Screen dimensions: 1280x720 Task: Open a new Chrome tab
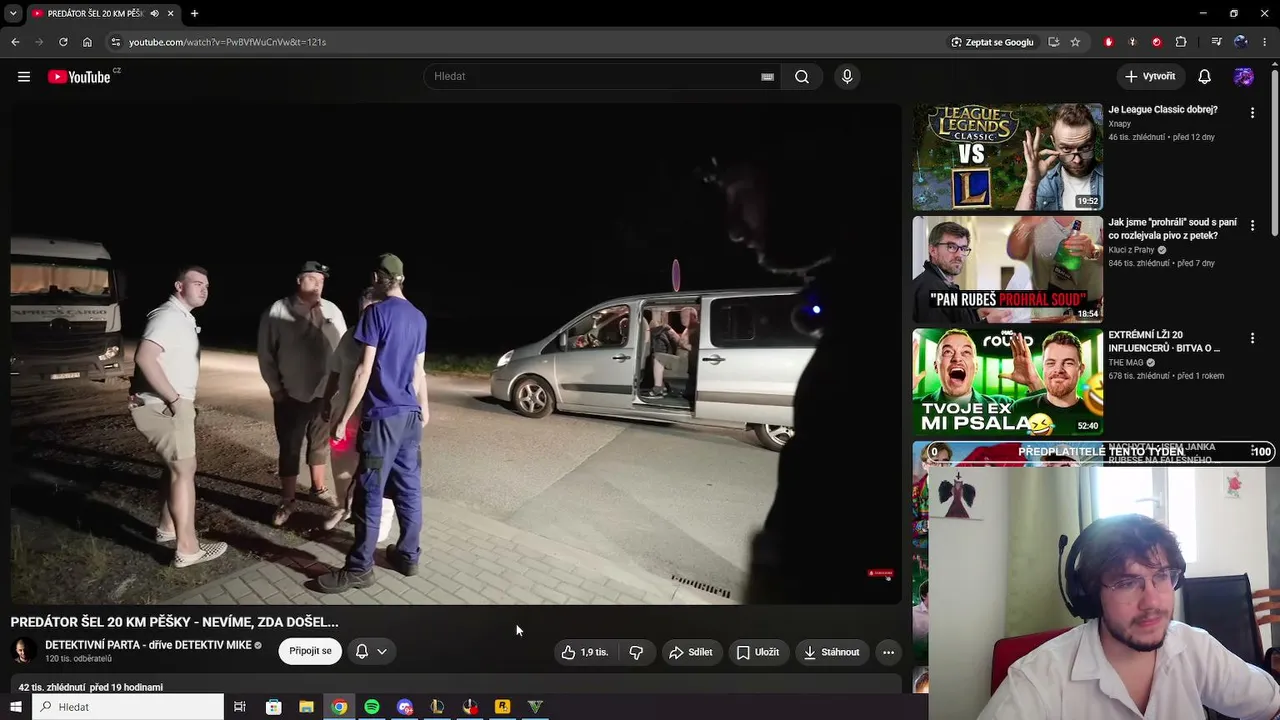[194, 14]
